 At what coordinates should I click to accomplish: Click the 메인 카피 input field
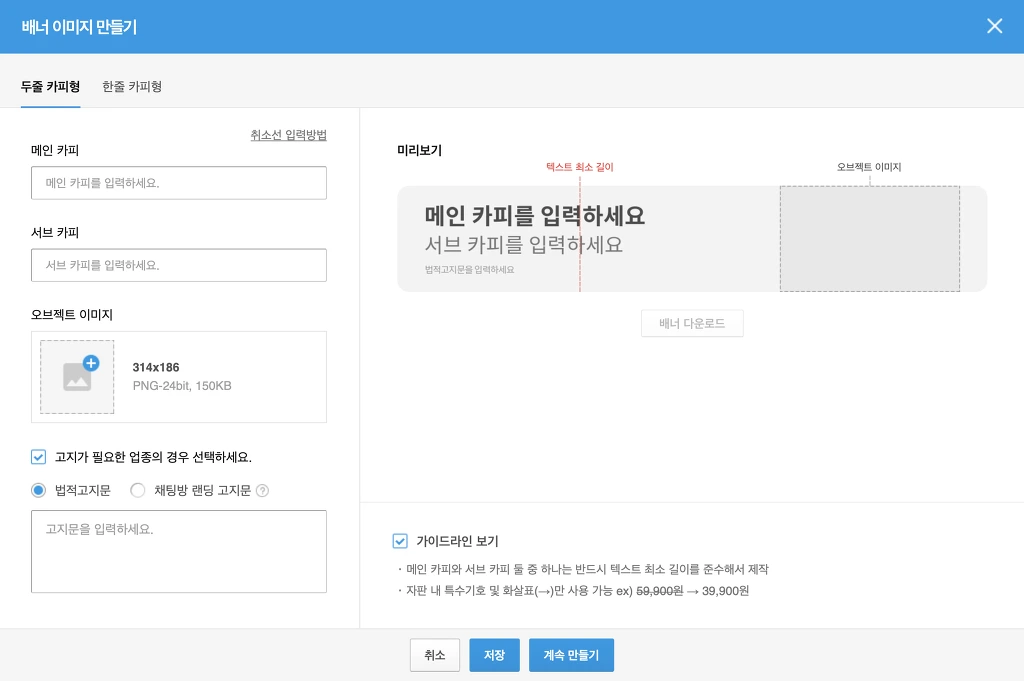pos(179,183)
